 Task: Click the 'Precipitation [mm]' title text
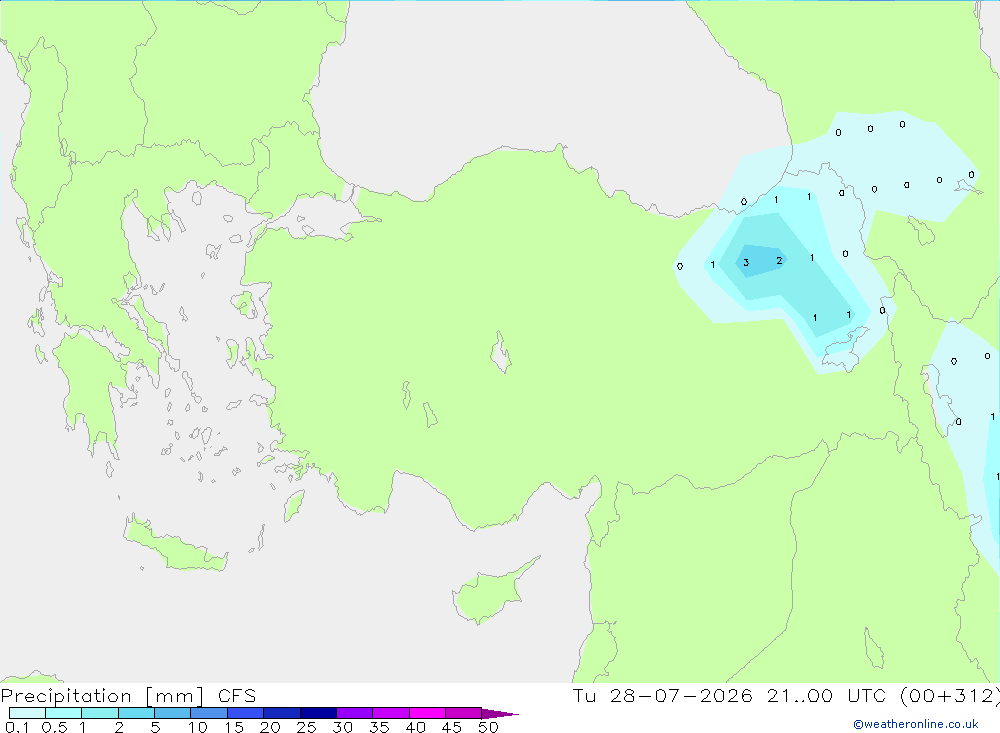click(x=103, y=696)
